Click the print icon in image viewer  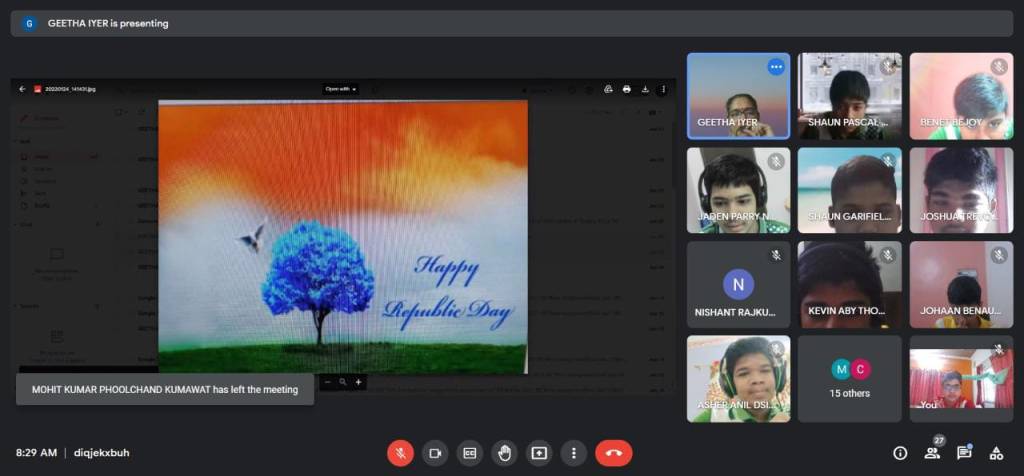pos(627,89)
